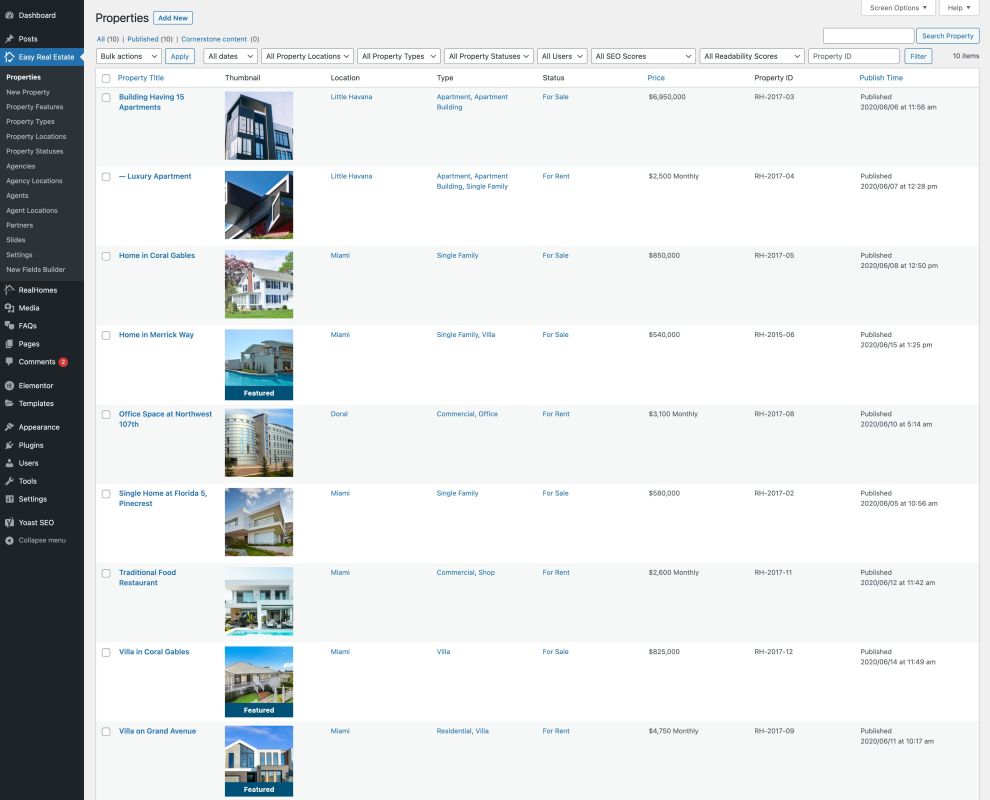This screenshot has height=800, width=990.
Task: Sort the table by Price column
Action: coord(656,78)
